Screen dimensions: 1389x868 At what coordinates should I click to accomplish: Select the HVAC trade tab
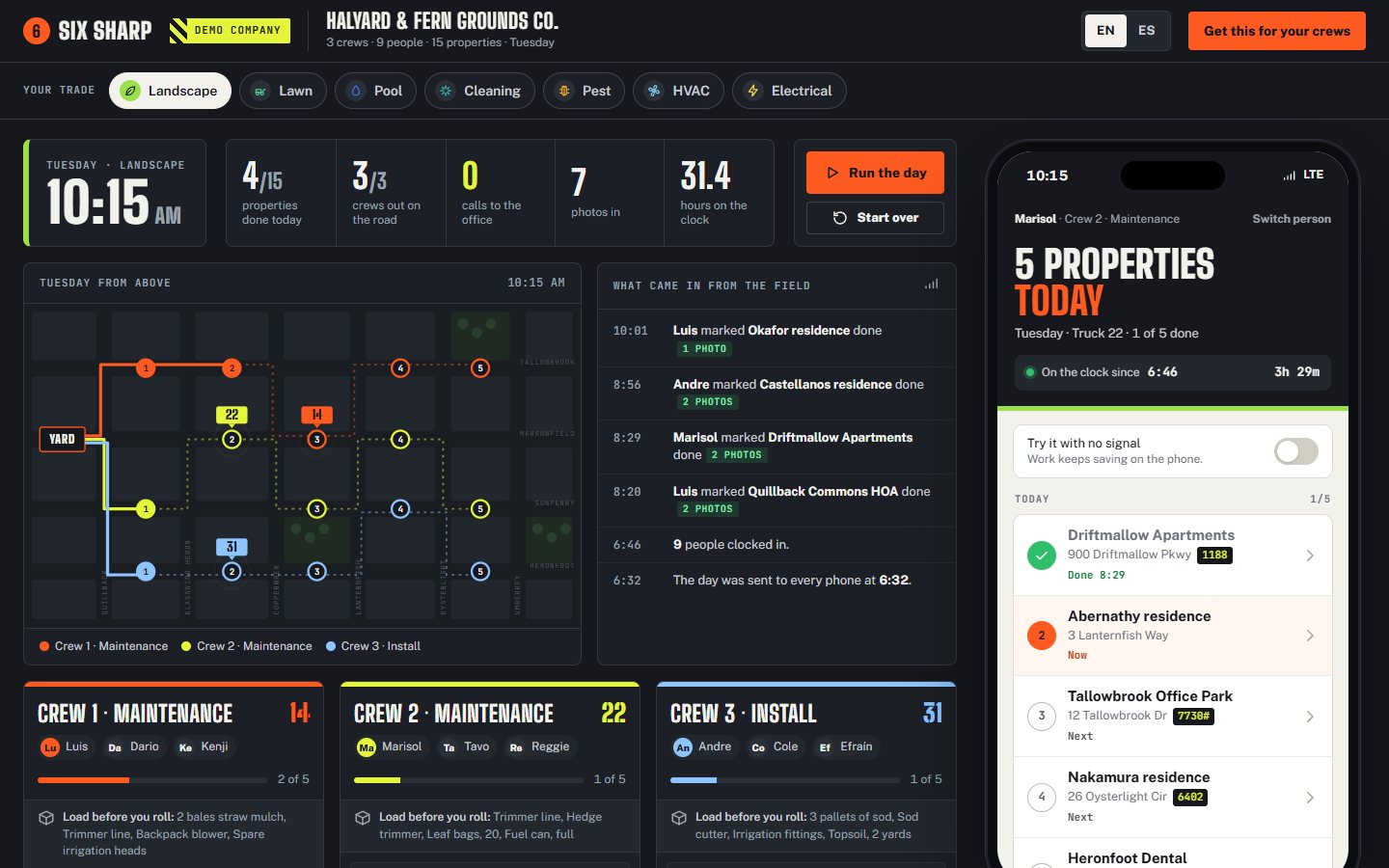tap(678, 91)
